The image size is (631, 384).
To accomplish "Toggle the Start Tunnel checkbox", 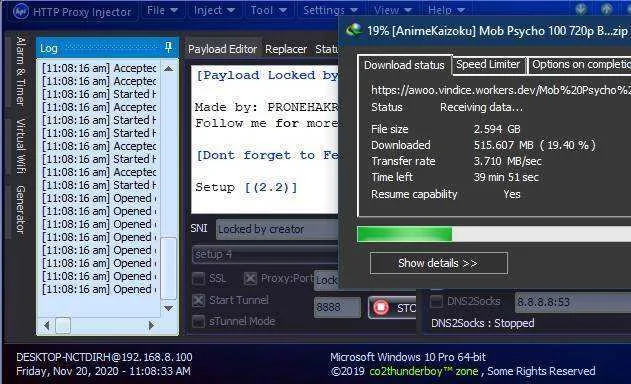I will (198, 300).
